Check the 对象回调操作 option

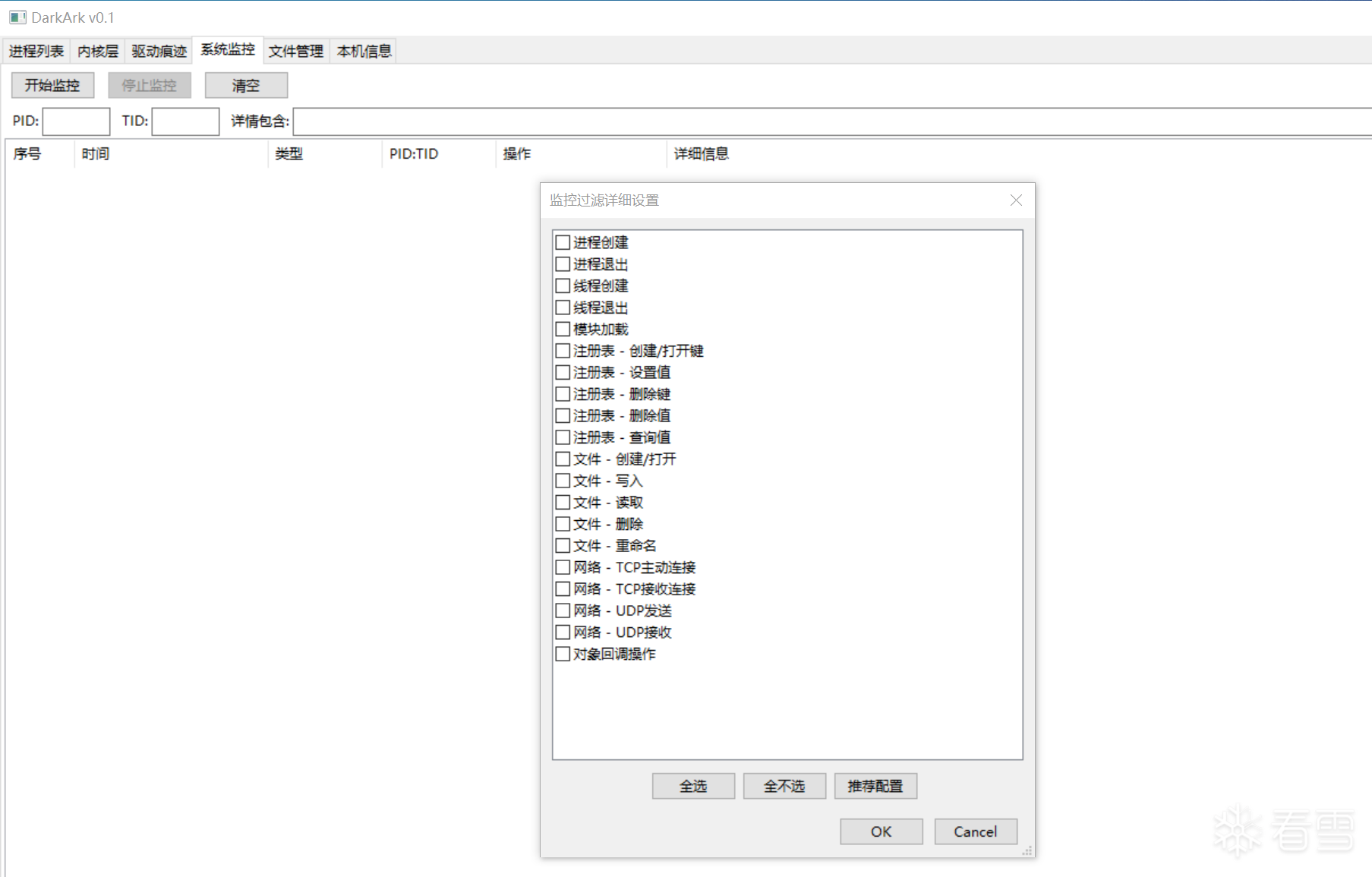point(563,654)
